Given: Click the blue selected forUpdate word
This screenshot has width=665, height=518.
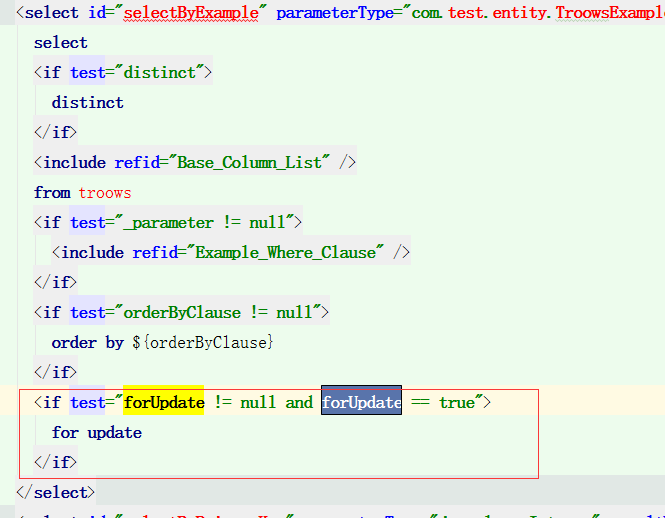Looking at the screenshot, I should (x=361, y=402).
